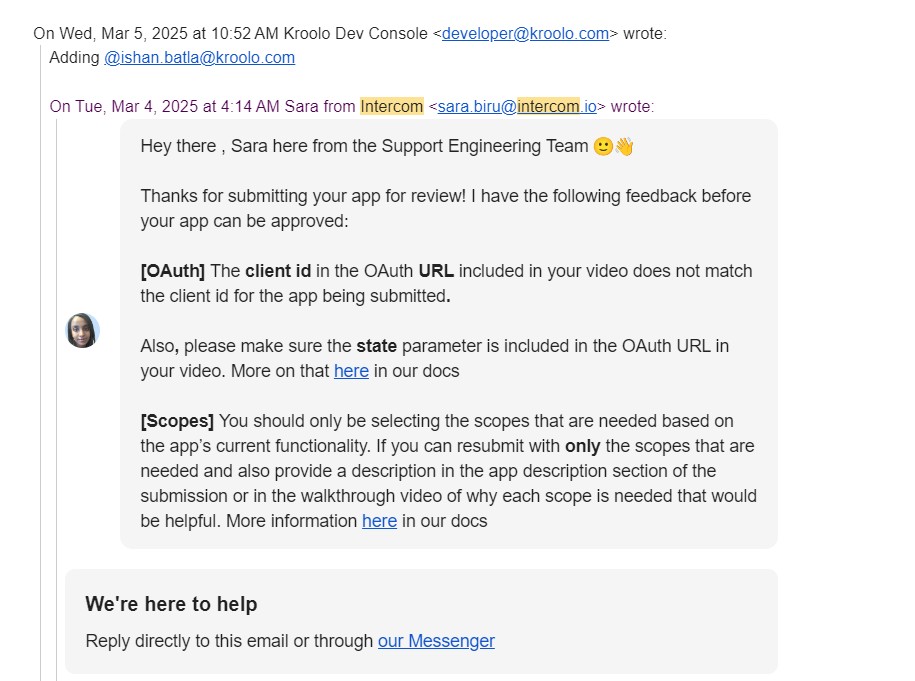This screenshot has width=915, height=681.
Task: Click Sara's profile avatar photo
Action: click(82, 330)
